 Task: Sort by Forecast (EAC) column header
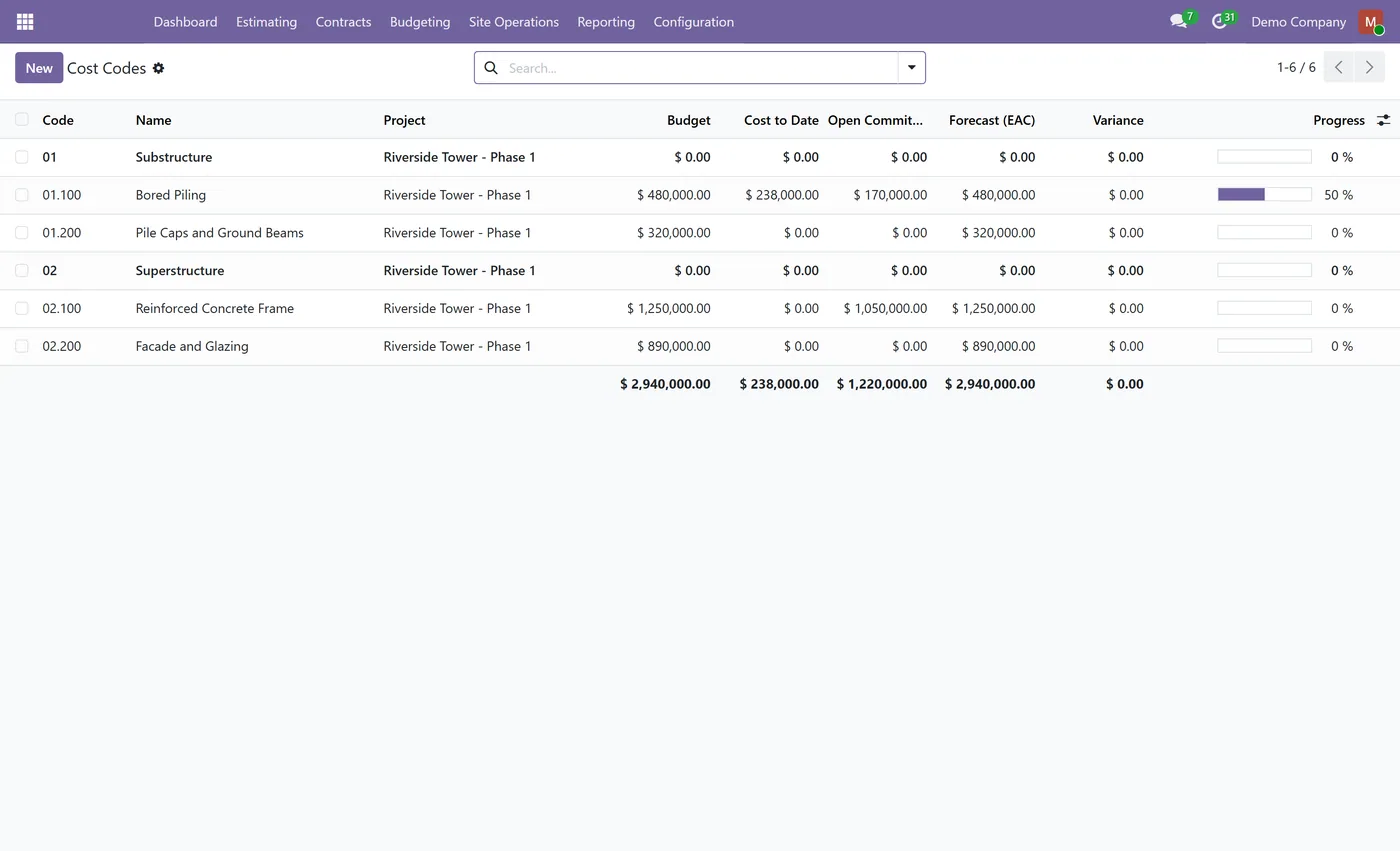click(x=992, y=120)
